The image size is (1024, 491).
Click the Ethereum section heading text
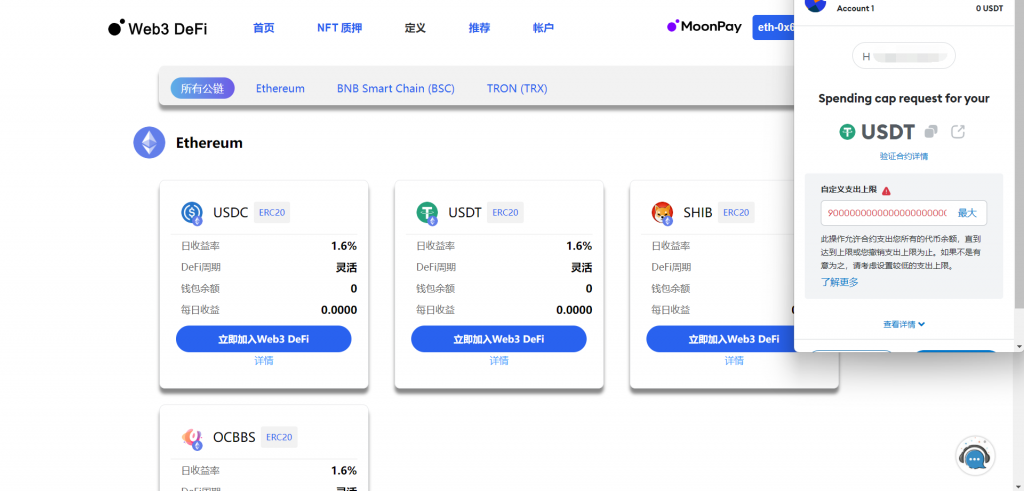(209, 142)
